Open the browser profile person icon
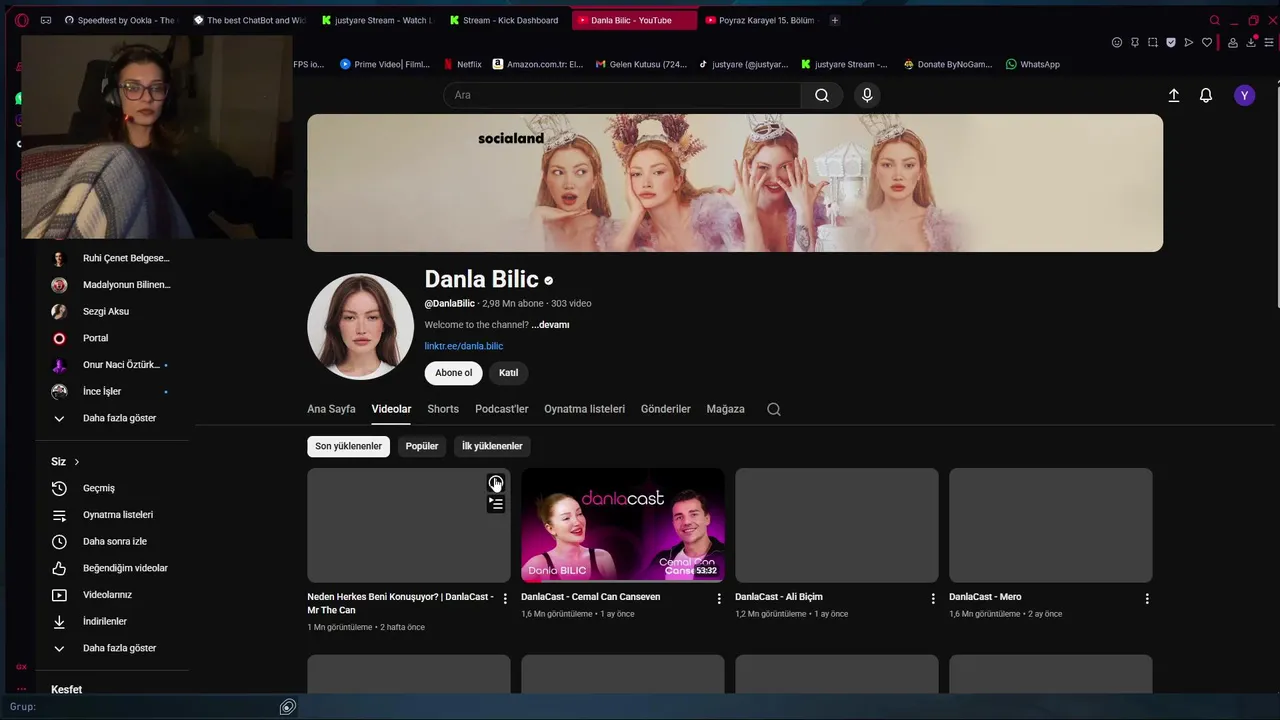 [x=1233, y=42]
